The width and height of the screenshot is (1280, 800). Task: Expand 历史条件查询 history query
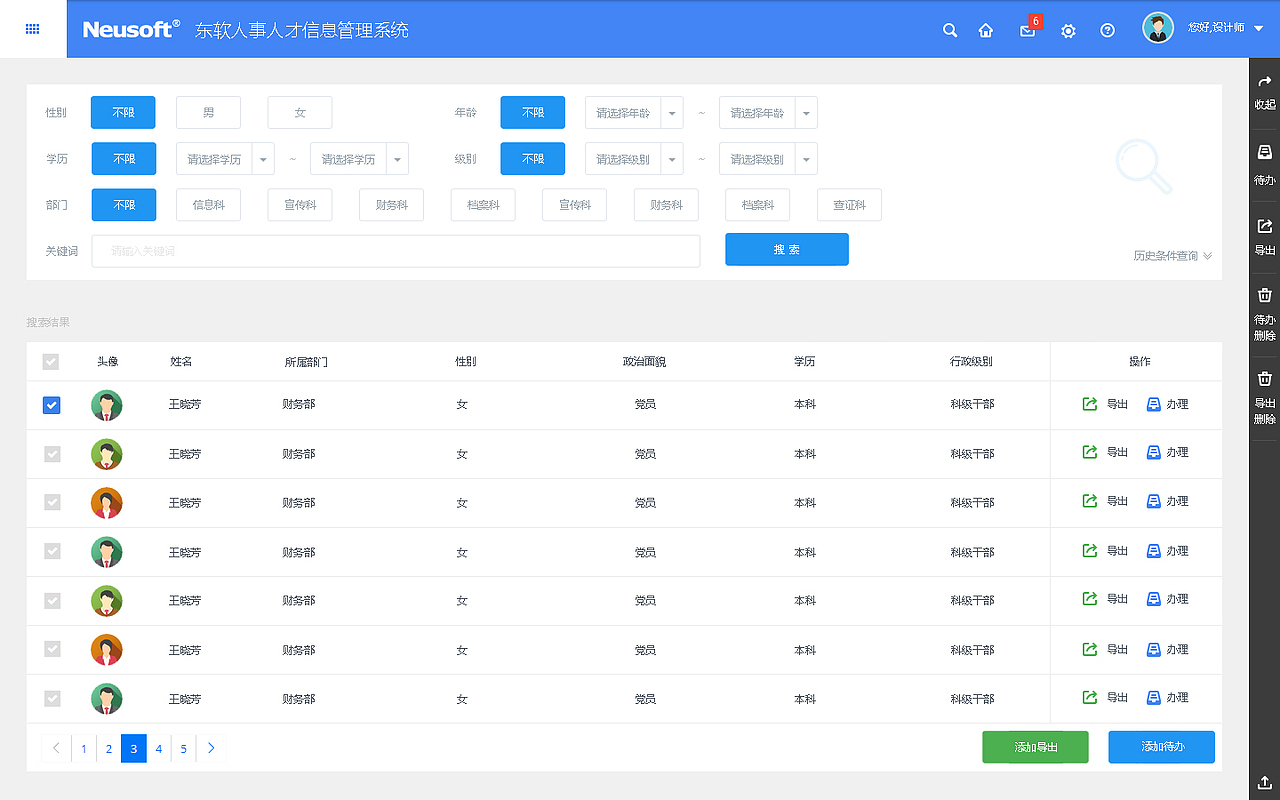[x=1173, y=256]
